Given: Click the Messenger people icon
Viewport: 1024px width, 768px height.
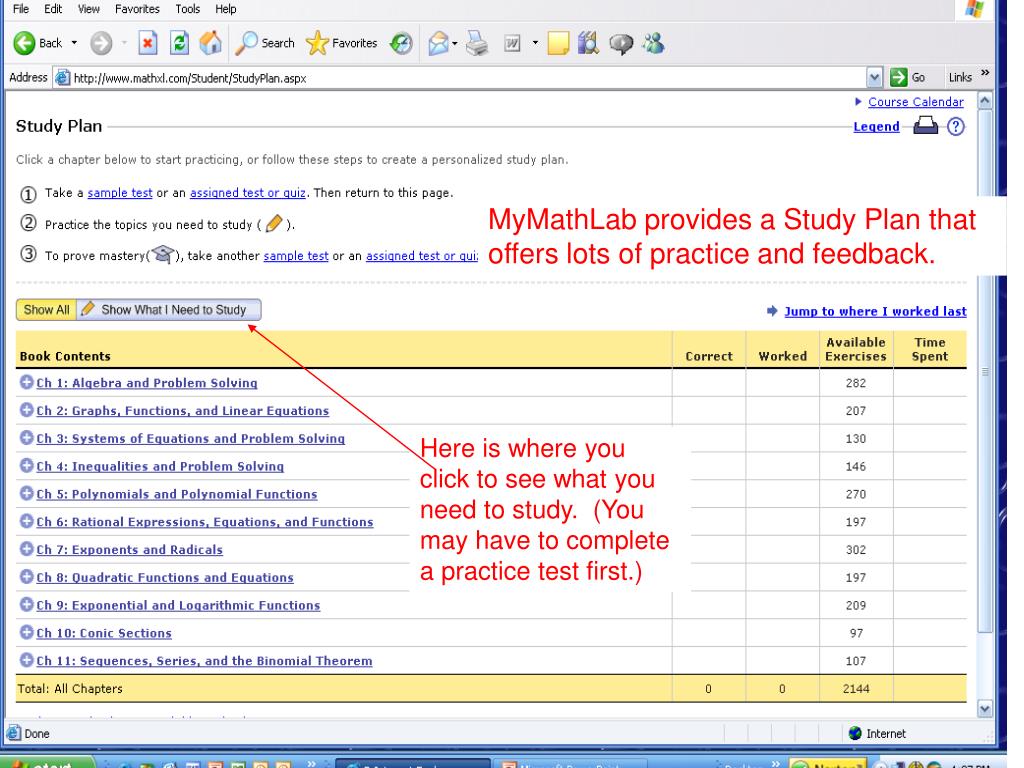Looking at the screenshot, I should click(653, 43).
